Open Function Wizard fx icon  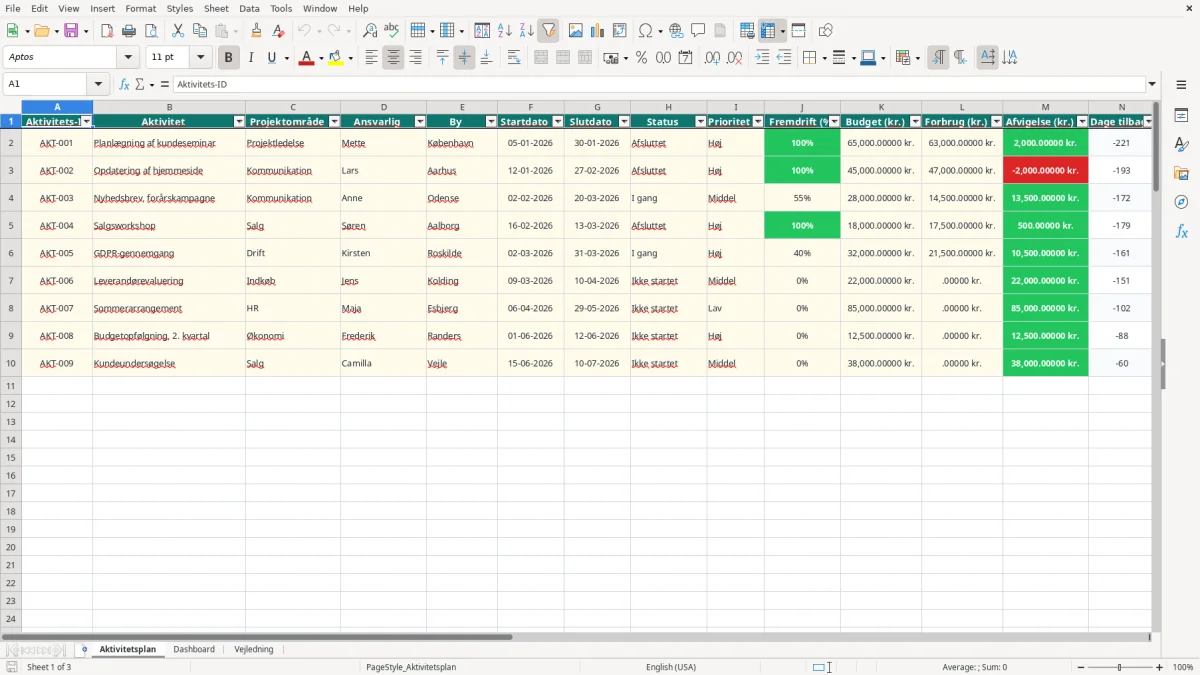(124, 84)
